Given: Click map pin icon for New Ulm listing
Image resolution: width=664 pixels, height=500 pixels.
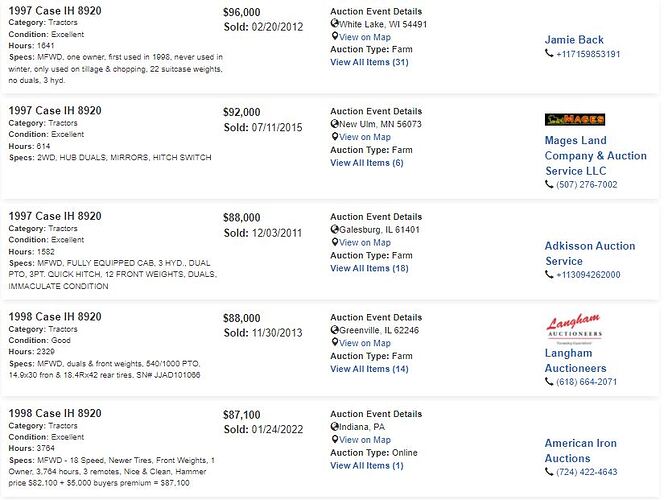Looking at the screenshot, I should coord(335,136).
